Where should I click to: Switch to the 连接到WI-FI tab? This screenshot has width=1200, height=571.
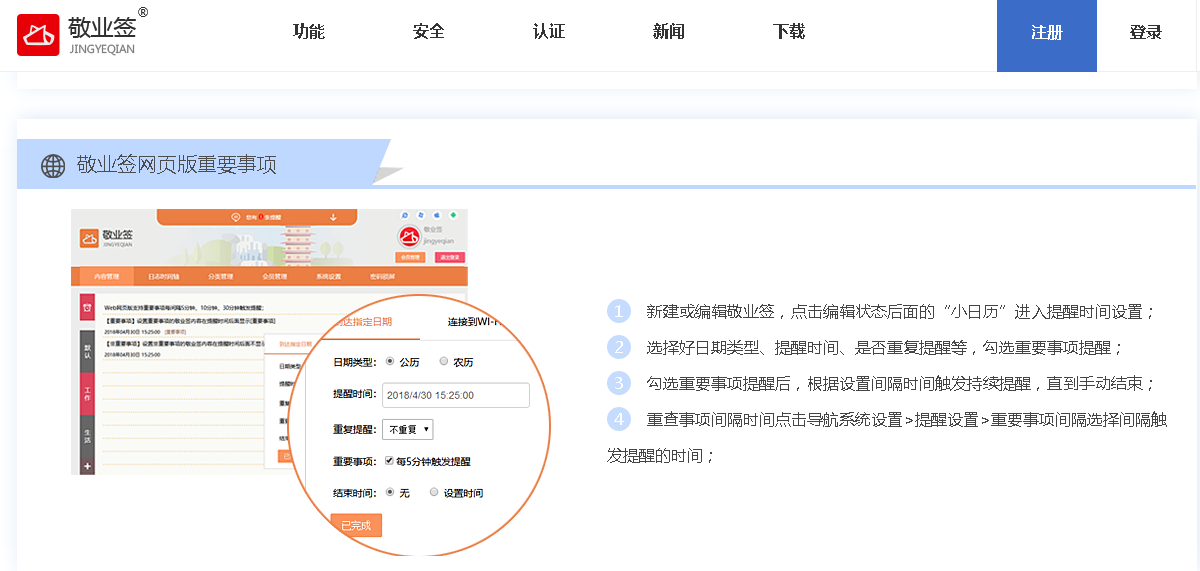472,321
